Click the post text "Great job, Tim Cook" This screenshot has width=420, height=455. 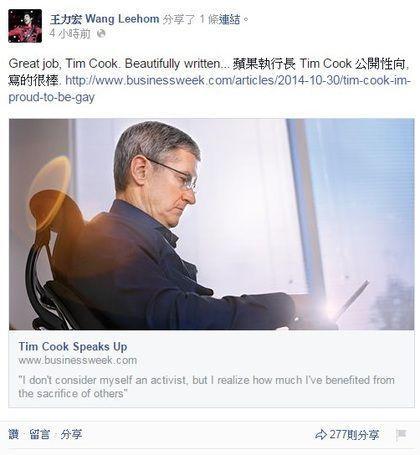point(63,63)
